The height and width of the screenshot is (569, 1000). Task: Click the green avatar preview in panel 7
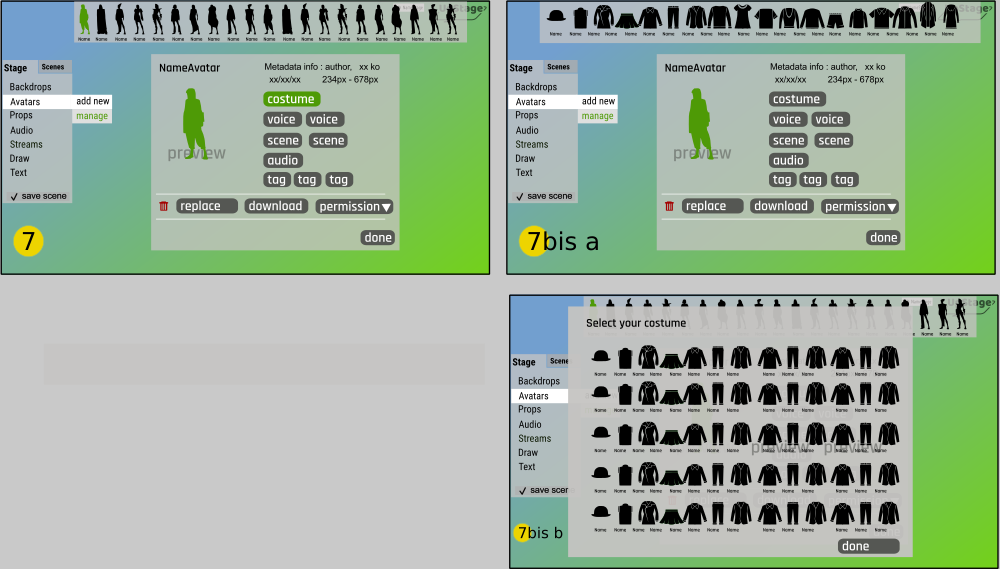[195, 124]
